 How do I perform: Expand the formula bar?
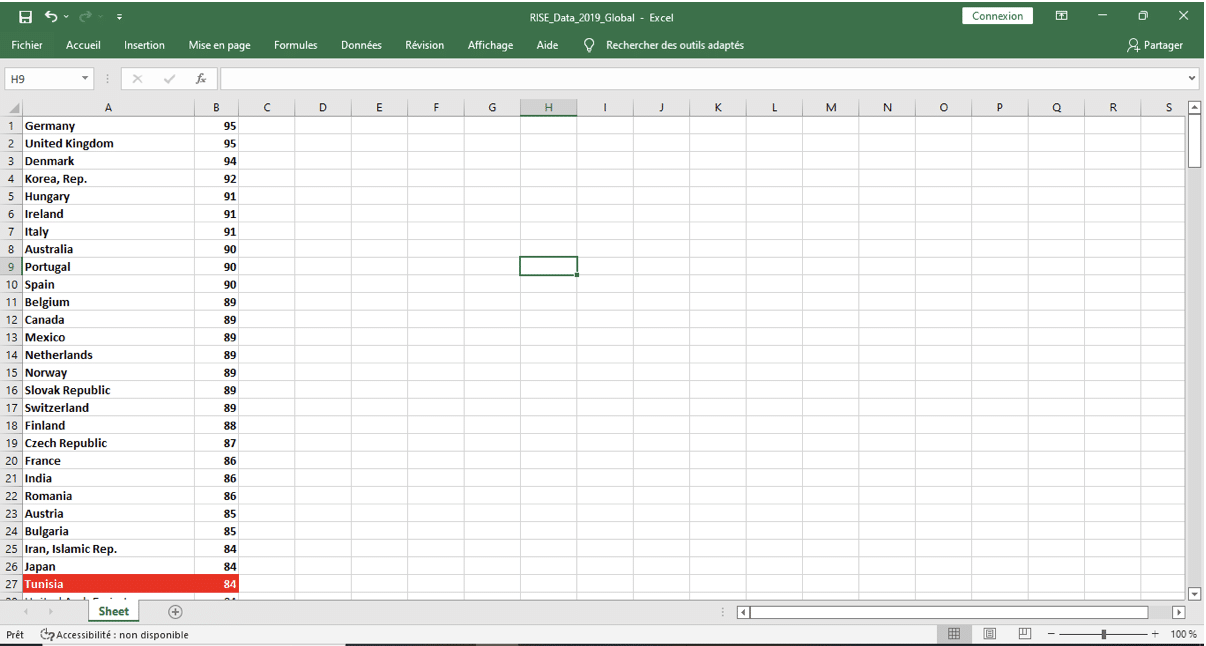1192,79
